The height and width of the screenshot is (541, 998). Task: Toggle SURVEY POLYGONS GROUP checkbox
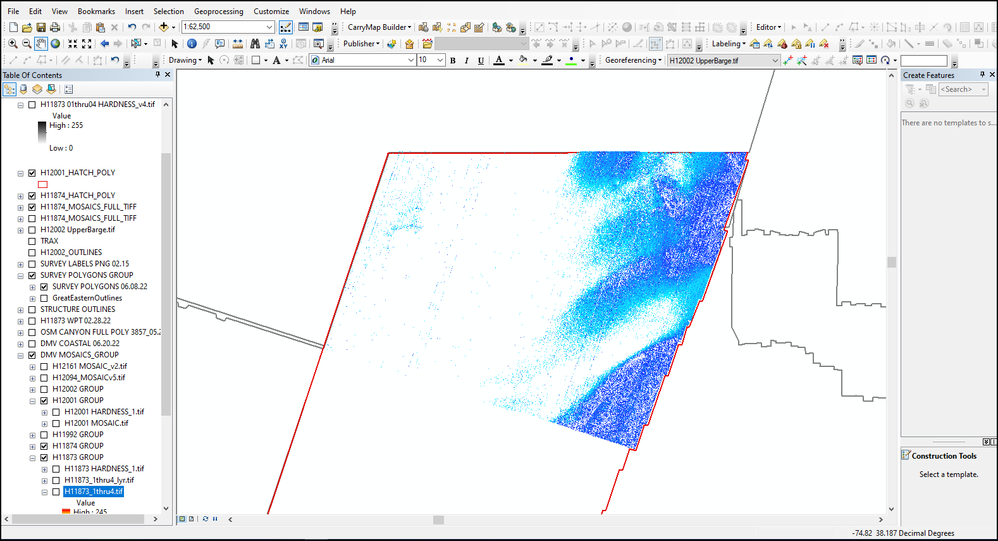tap(32, 276)
